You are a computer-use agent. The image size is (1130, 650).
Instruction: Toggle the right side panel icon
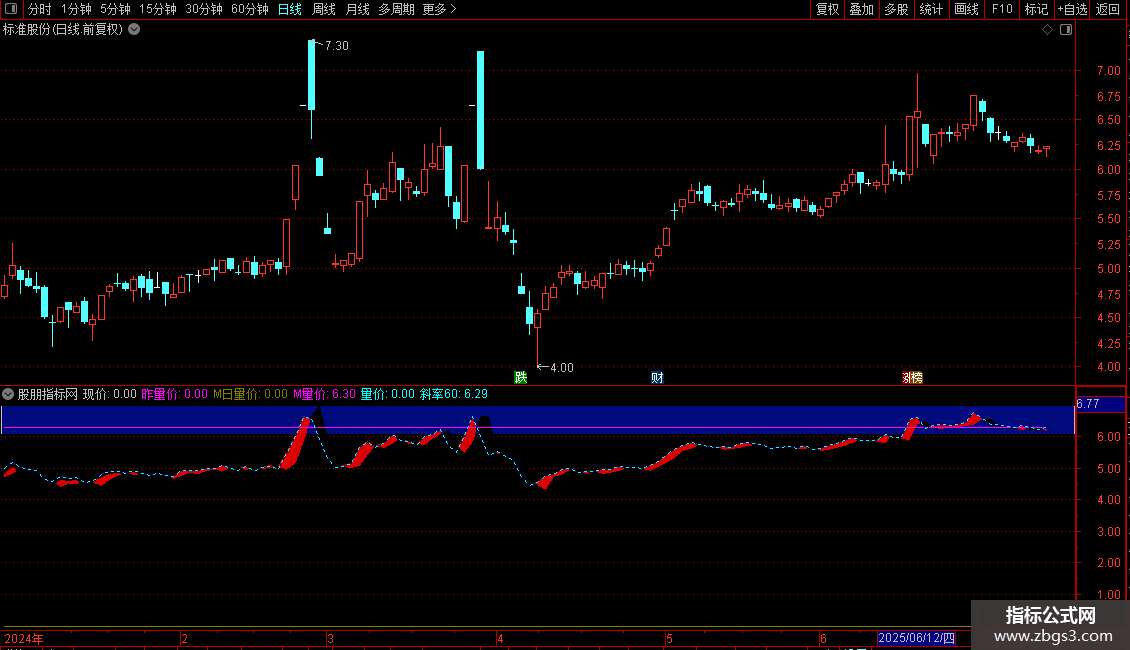pyautogui.click(x=1066, y=30)
